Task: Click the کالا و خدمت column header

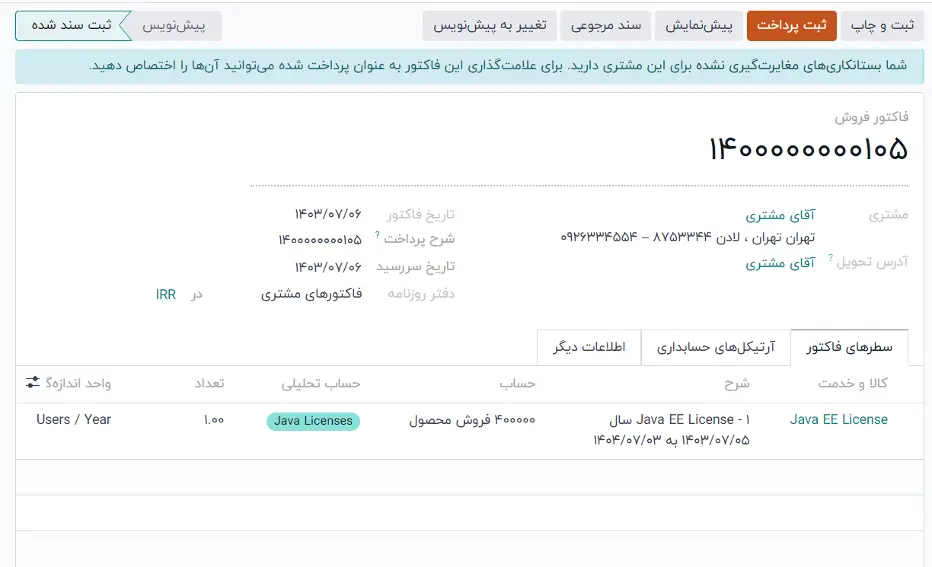Action: 852,383
